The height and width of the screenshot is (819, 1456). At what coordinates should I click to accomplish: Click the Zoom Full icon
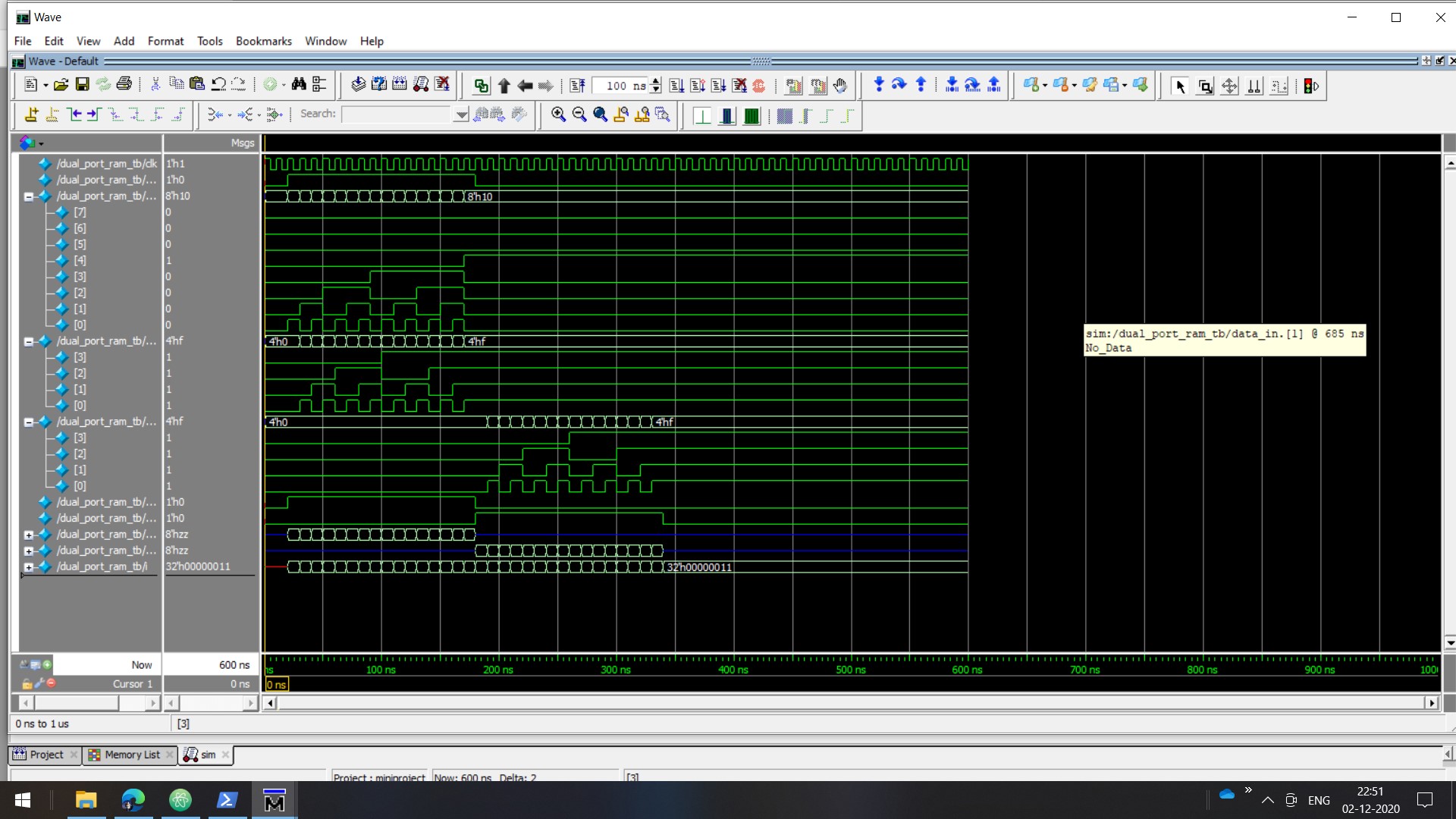coord(600,115)
